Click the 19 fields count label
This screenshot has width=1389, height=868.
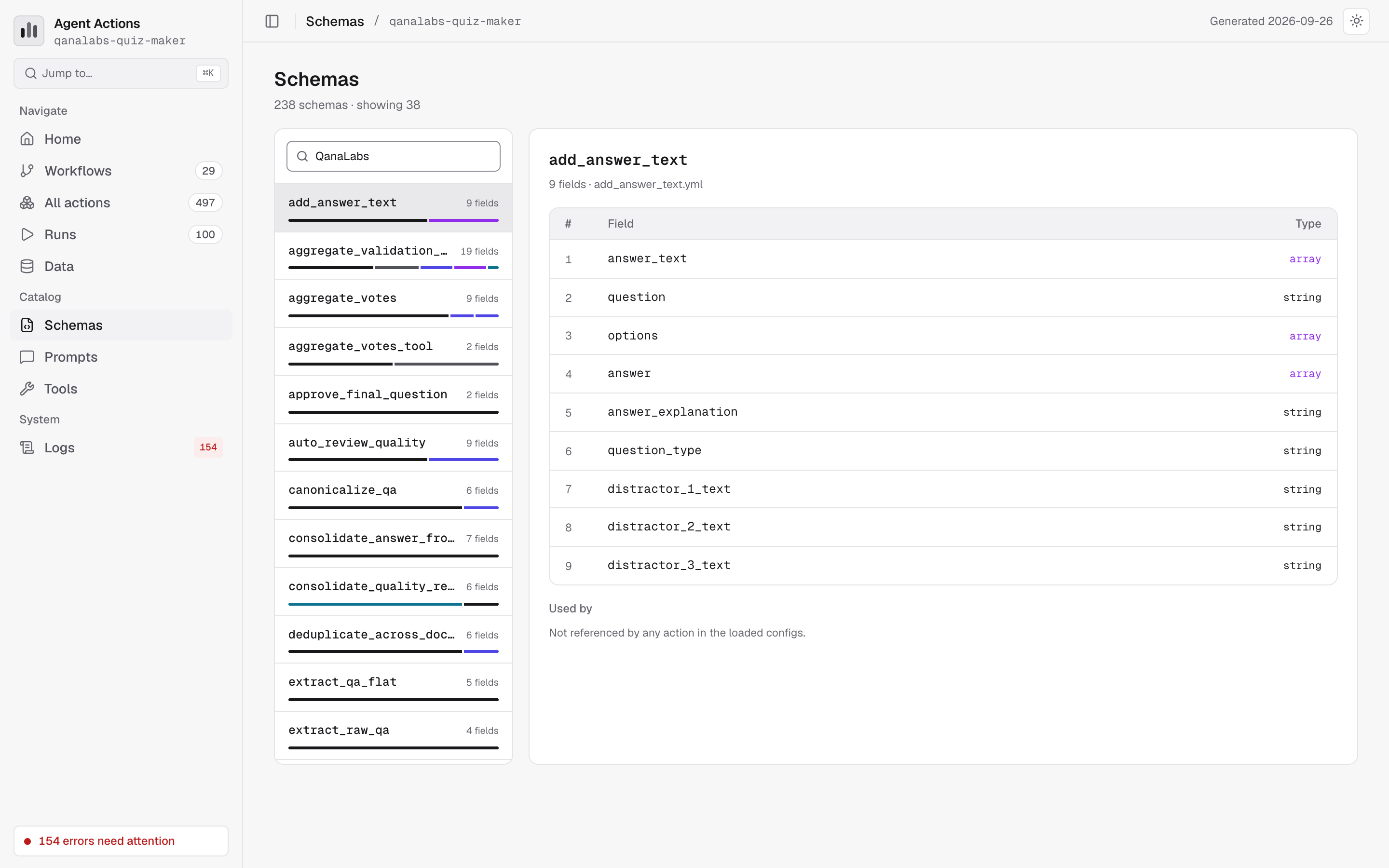point(479,251)
